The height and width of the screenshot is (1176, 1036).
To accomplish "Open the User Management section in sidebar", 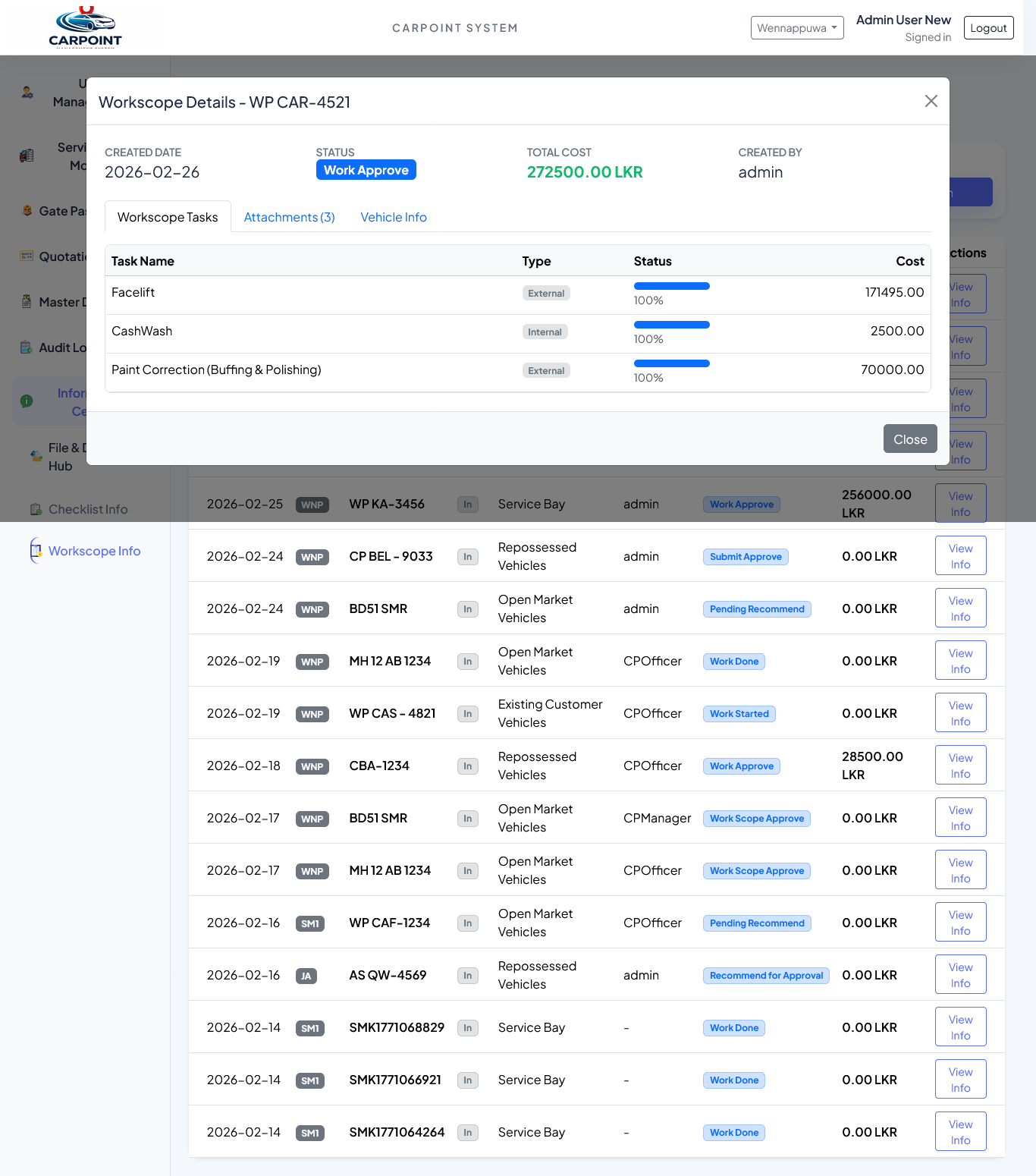I will tap(27, 93).
